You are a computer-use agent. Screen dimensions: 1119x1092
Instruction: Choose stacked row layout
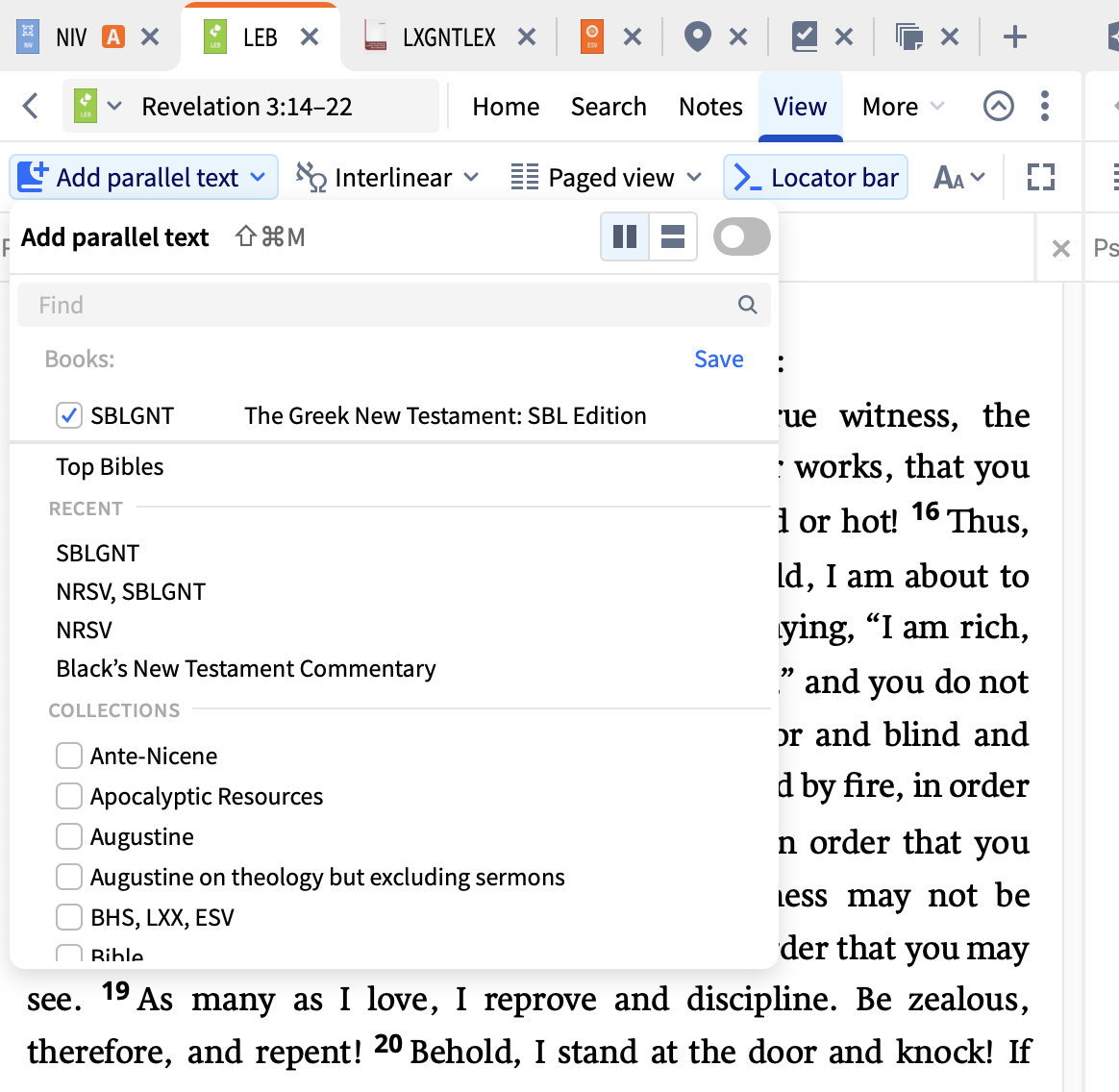(673, 236)
